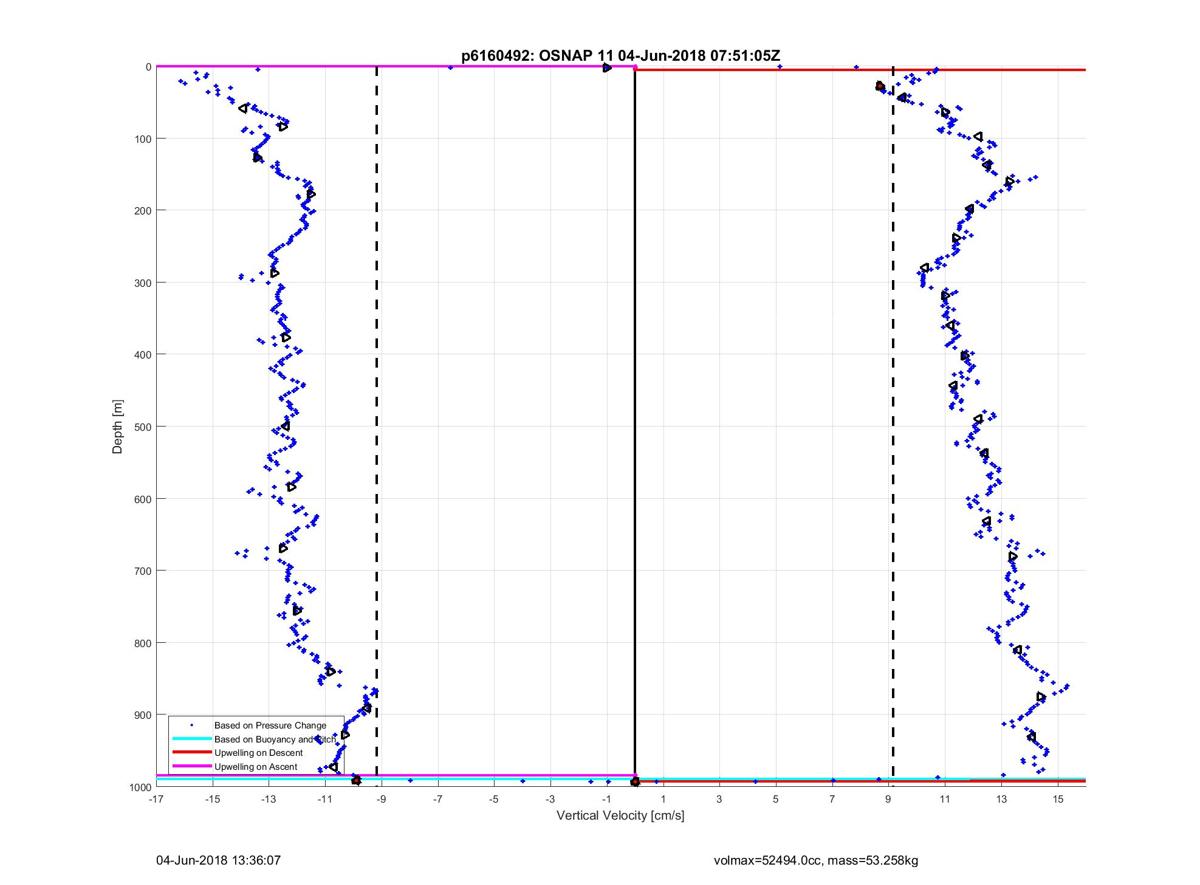Screen dimensions: 1200x885
Task: Click depth tick label "800"
Action: 142,643
